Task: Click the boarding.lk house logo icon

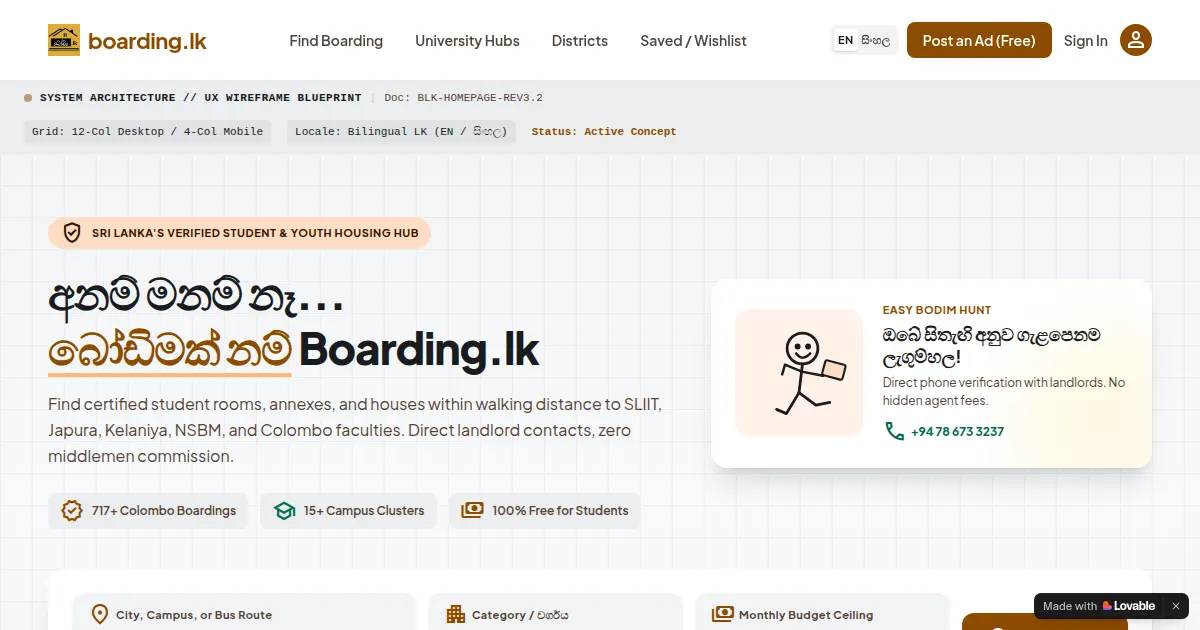Action: pyautogui.click(x=64, y=40)
